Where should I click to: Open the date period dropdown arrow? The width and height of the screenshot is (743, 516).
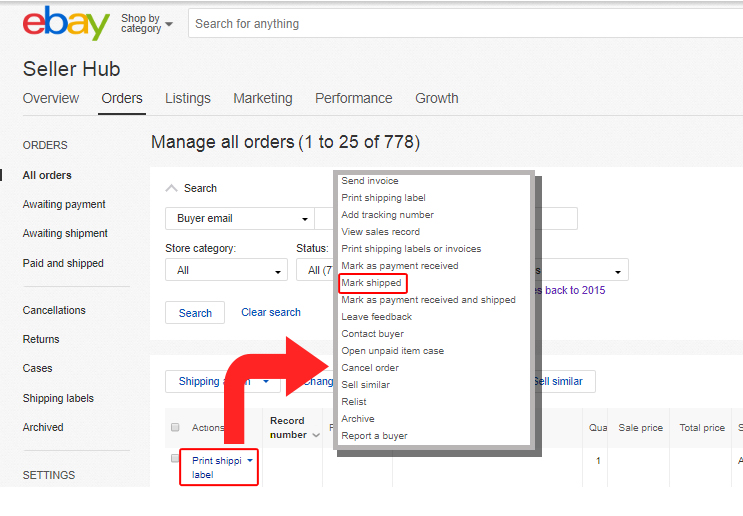tap(617, 272)
